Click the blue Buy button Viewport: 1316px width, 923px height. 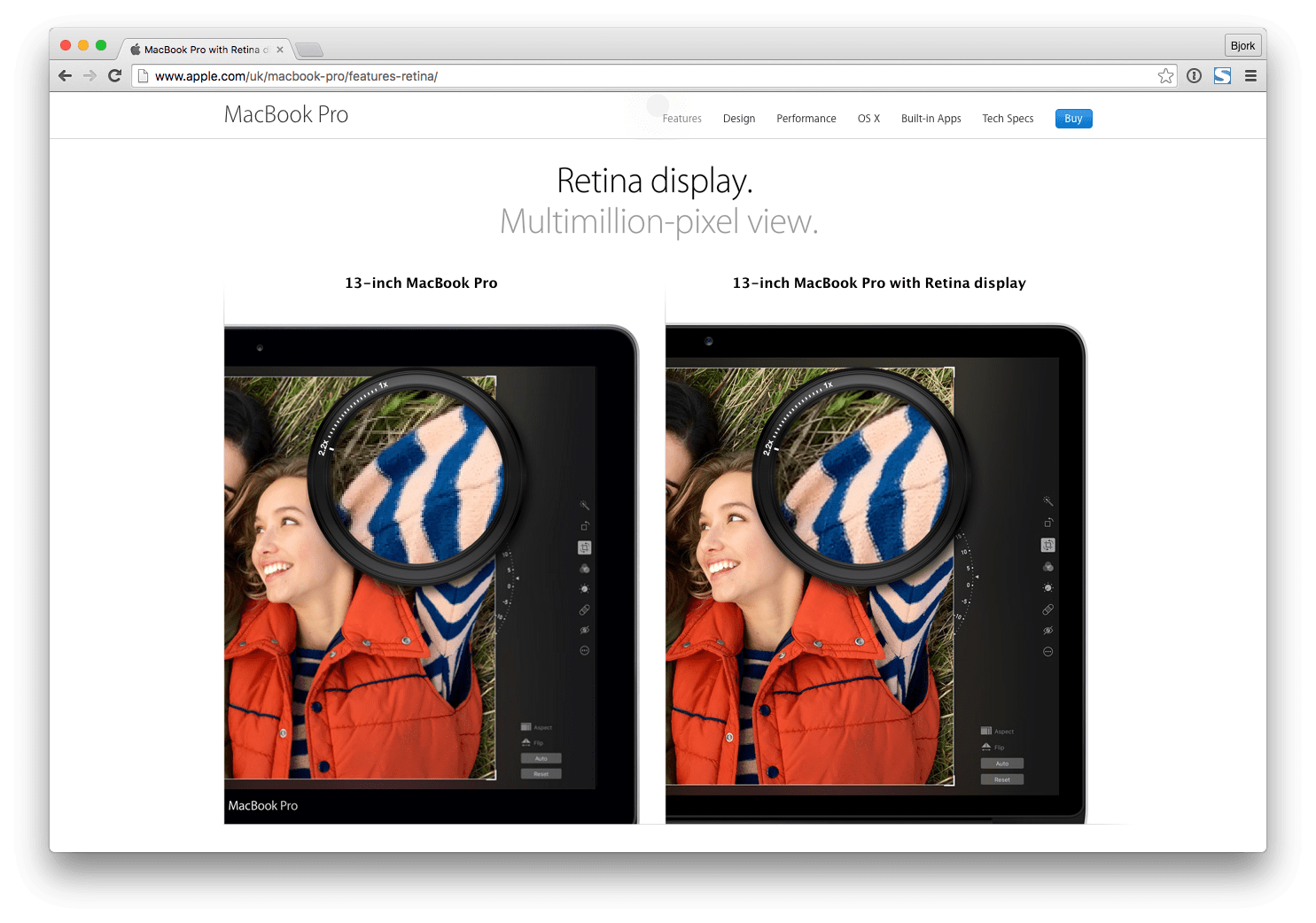point(1073,118)
